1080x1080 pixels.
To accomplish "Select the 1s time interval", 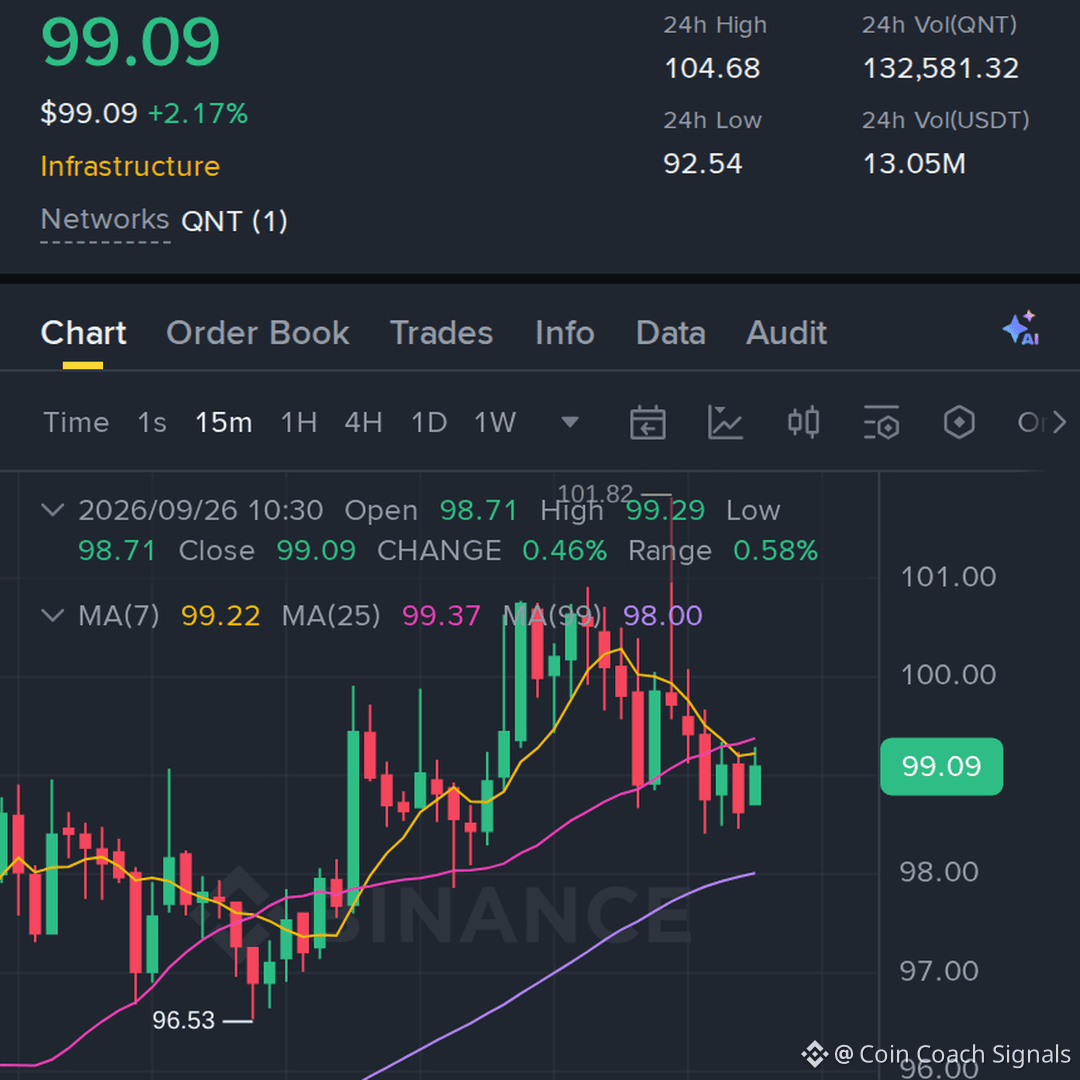I will click(152, 422).
